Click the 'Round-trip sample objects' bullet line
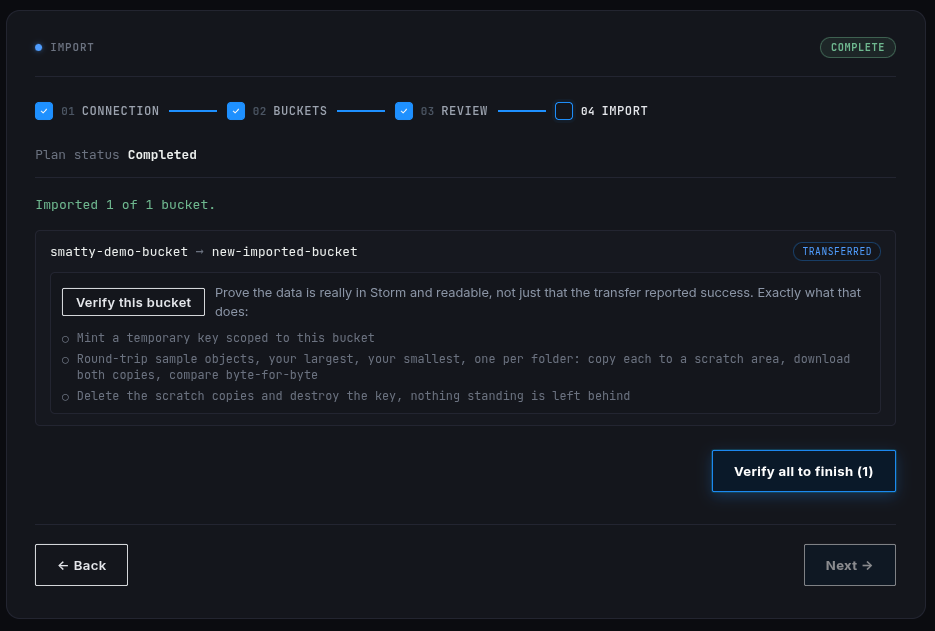 click(x=463, y=367)
